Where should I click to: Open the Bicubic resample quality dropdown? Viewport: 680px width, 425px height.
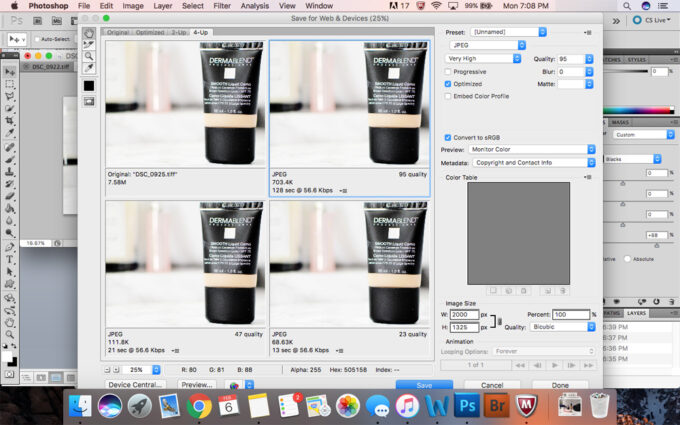(x=562, y=327)
